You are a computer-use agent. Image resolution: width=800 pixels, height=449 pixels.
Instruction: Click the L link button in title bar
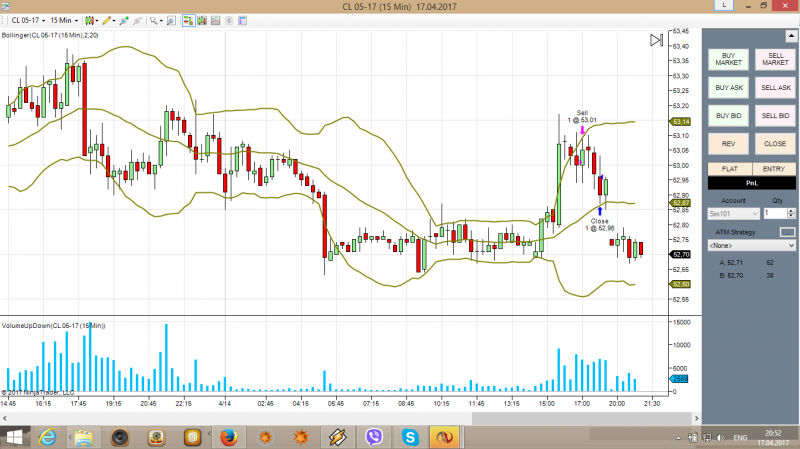pyautogui.click(x=724, y=5)
